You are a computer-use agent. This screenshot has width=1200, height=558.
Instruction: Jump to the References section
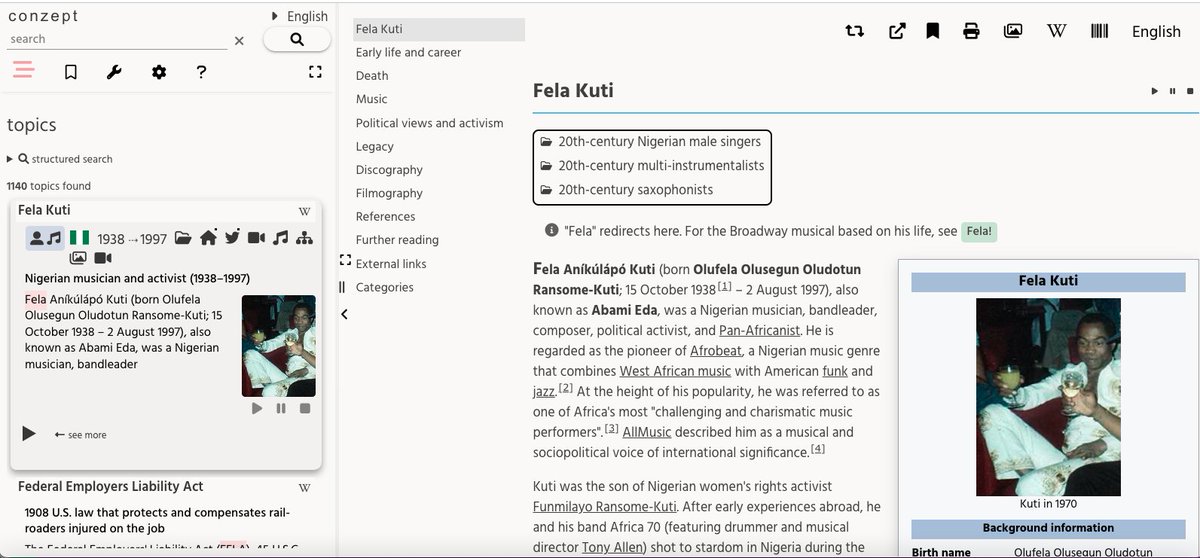tap(385, 216)
